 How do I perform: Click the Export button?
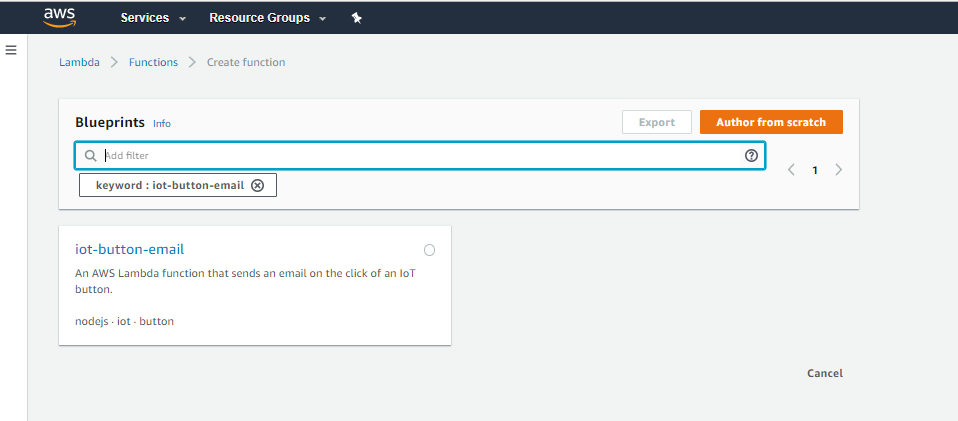[x=657, y=122]
